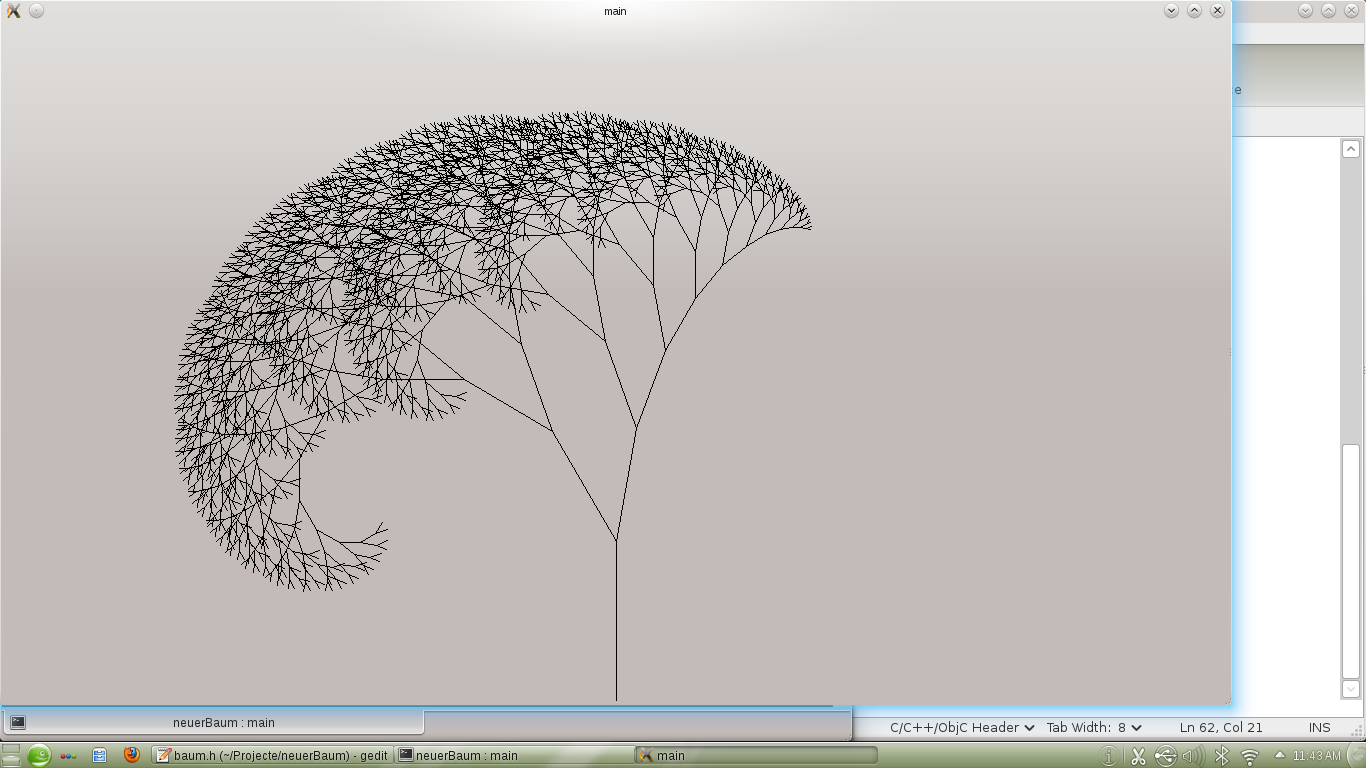
Task: Open the C/C++/ObjC Header language dropdown
Action: tap(961, 727)
